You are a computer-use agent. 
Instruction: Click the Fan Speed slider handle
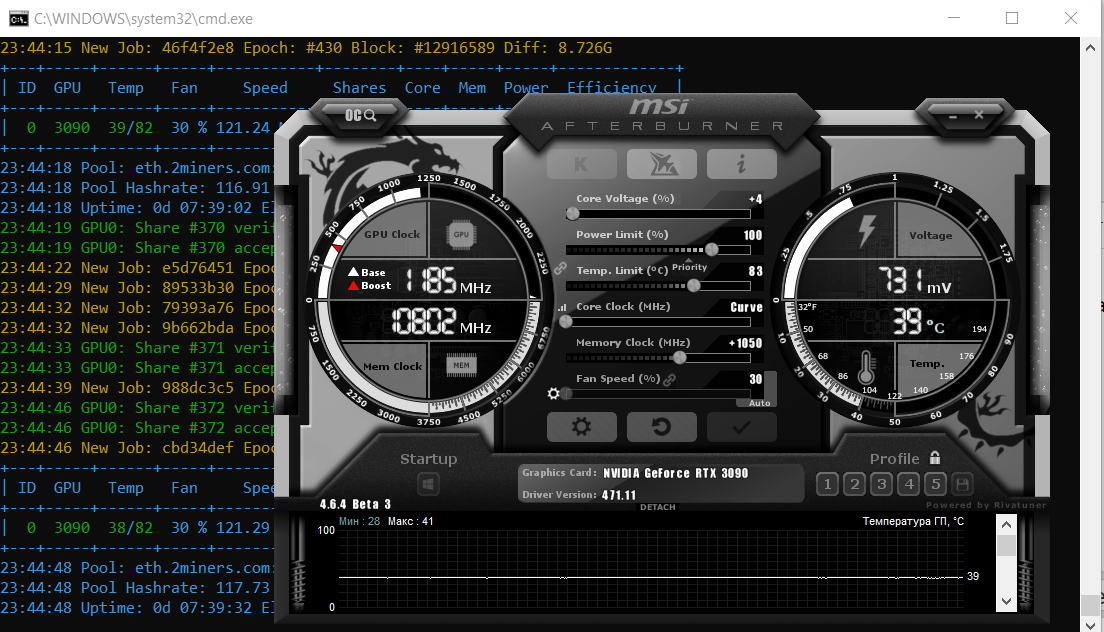[567, 393]
